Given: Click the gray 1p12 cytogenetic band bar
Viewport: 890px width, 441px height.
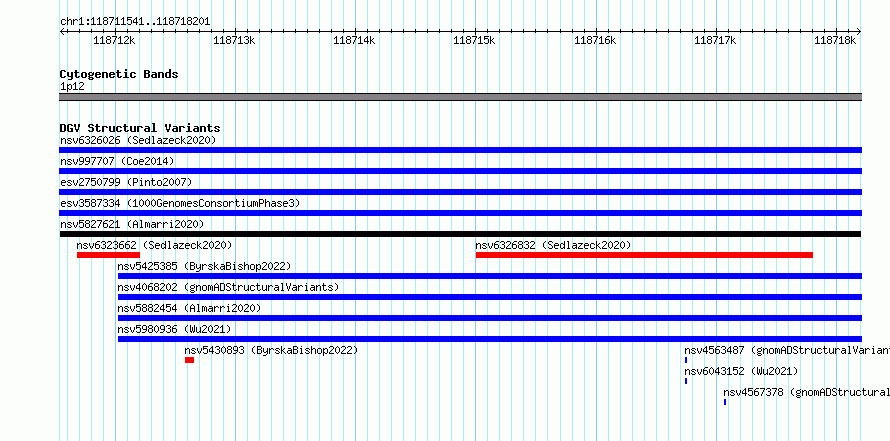Looking at the screenshot, I should coord(460,97).
